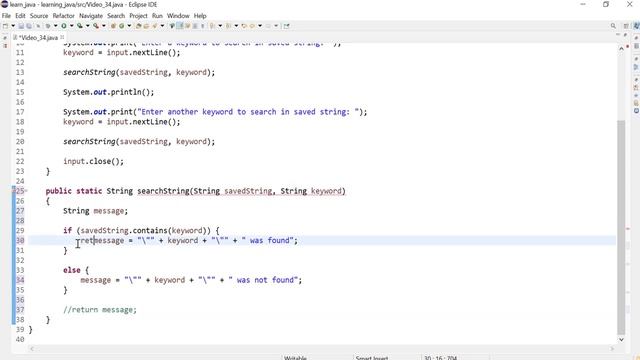
Task: Open the External Tools dropdown arrow
Action: [x=104, y=26]
